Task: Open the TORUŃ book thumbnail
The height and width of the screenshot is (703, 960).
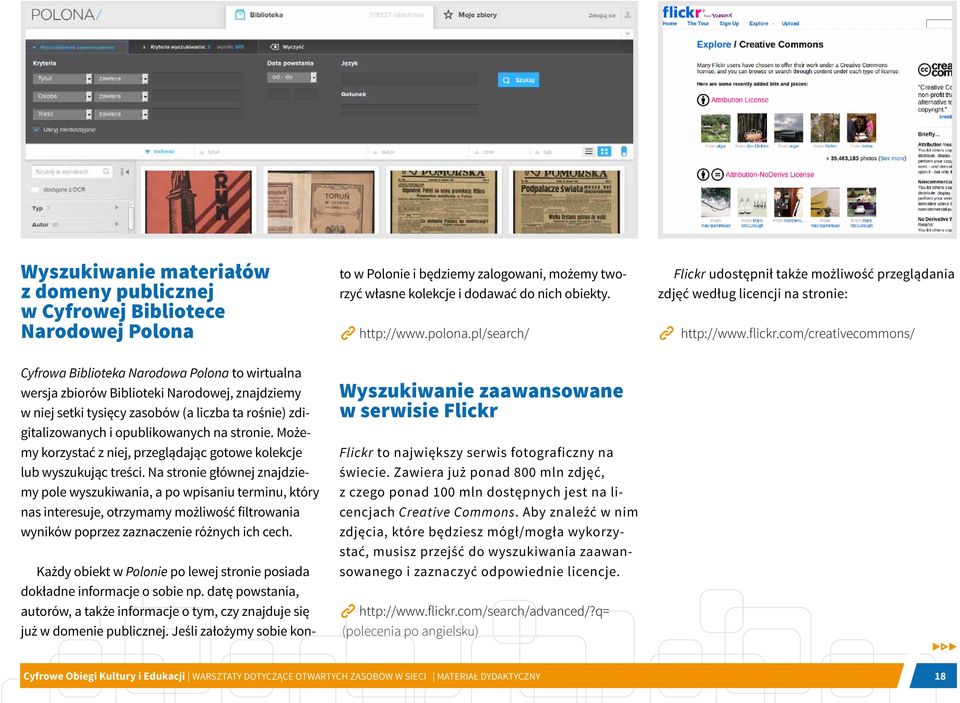Action: click(321, 201)
